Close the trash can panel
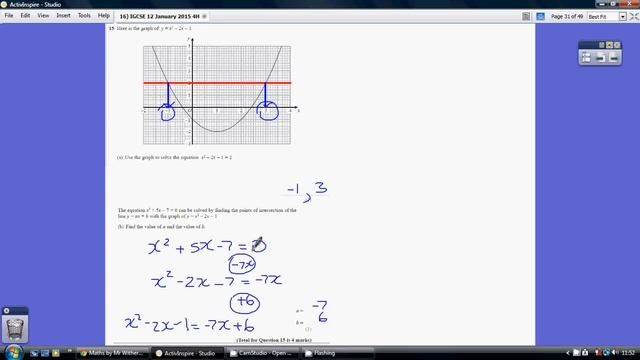This screenshot has height=360, width=640. pos(7,311)
